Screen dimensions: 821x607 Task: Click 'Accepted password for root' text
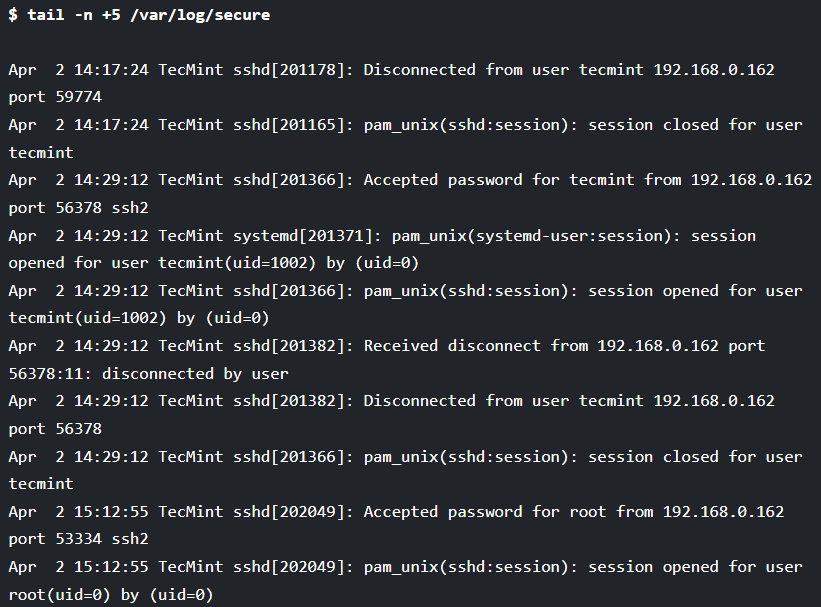point(485,512)
